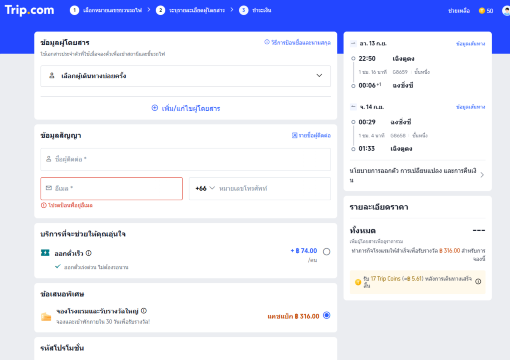Click the orange hotel offer icon
This screenshot has height=360, width=510.
click(x=46, y=316)
